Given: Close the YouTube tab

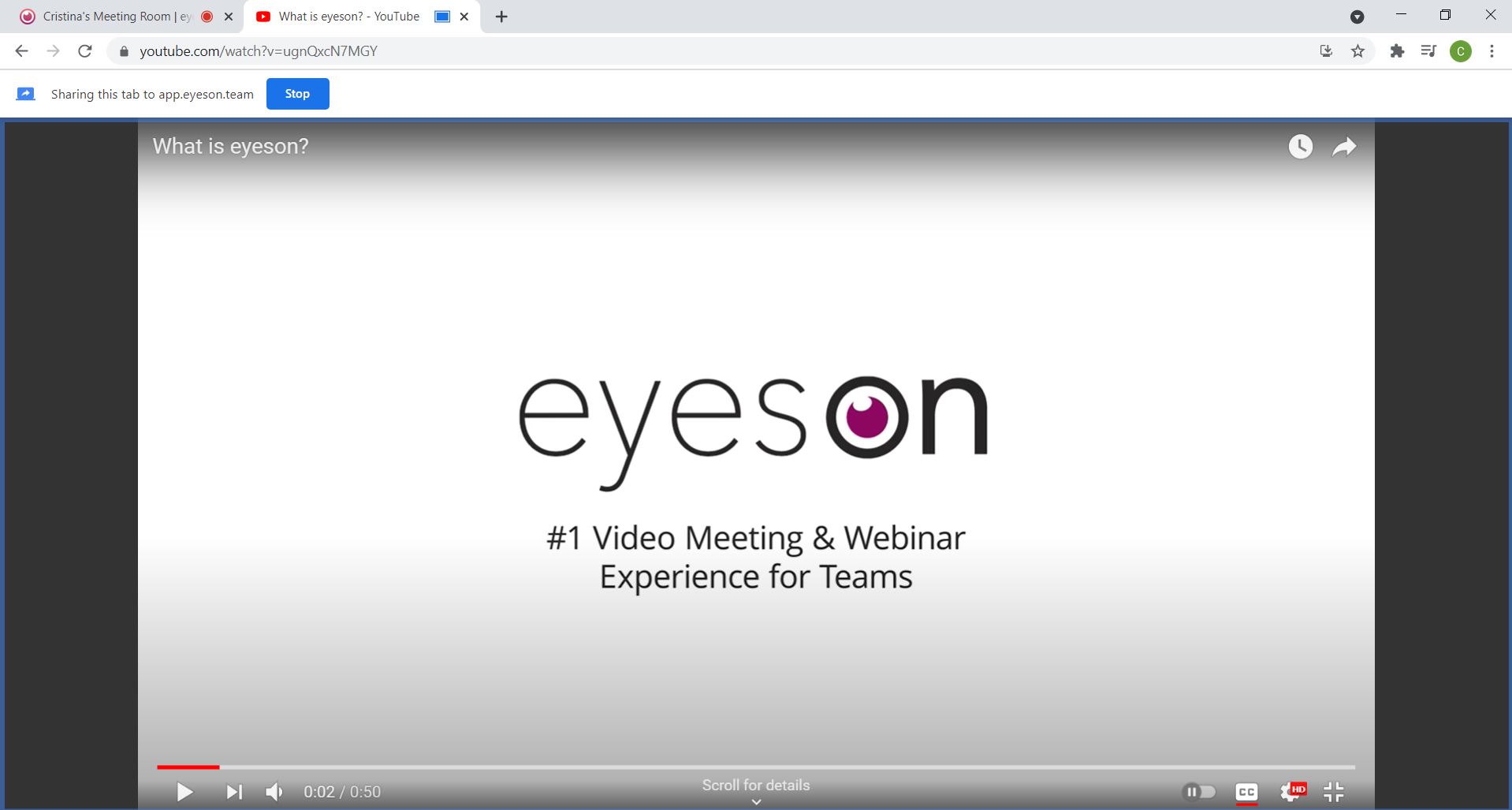Looking at the screenshot, I should coord(464,17).
